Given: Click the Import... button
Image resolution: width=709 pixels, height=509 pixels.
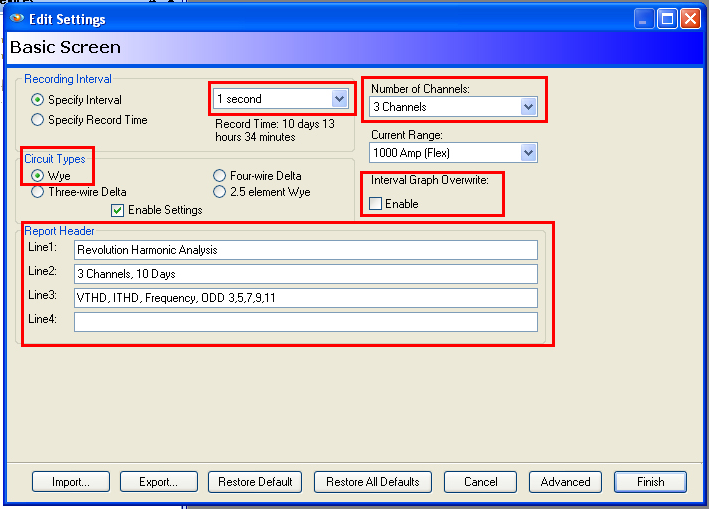Looking at the screenshot, I should [x=71, y=482].
